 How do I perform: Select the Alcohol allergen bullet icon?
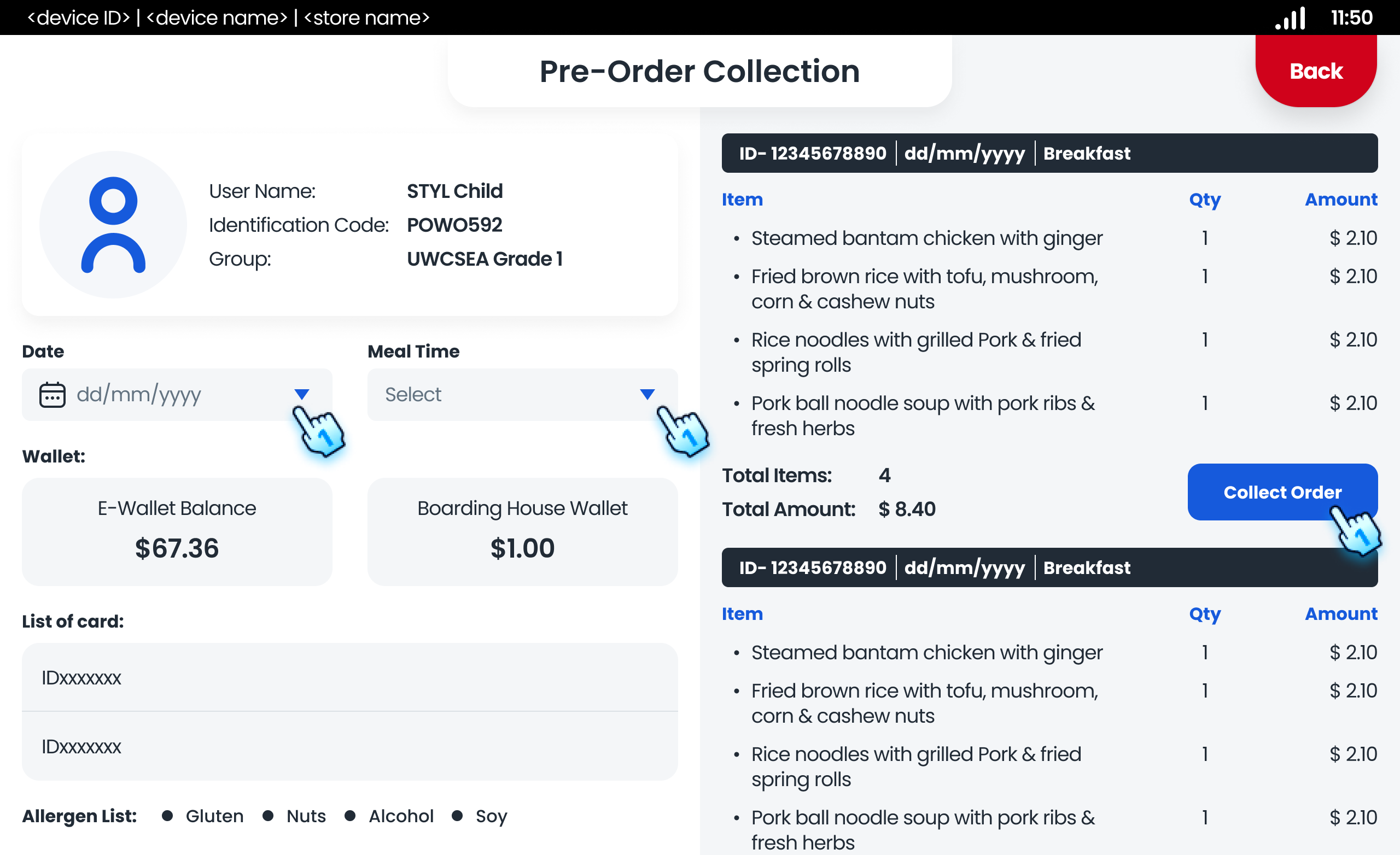[351, 816]
